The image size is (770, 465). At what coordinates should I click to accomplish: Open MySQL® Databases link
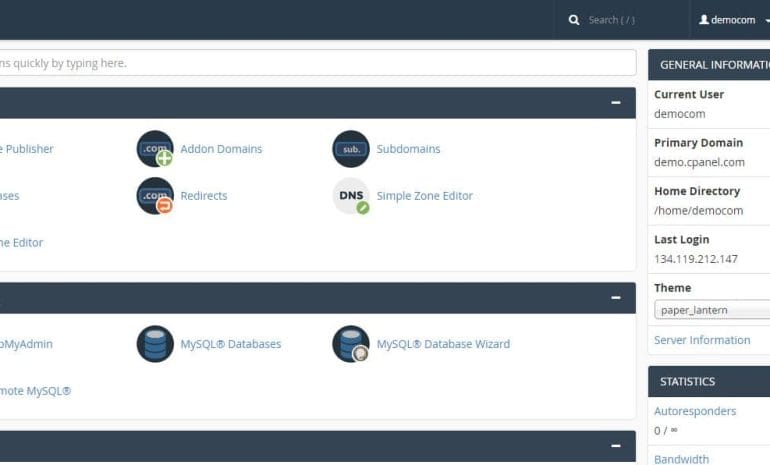tap(230, 344)
